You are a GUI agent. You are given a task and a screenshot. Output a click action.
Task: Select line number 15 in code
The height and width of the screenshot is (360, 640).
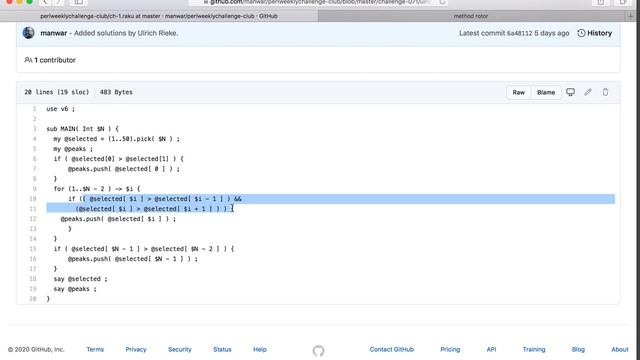coord(33,249)
